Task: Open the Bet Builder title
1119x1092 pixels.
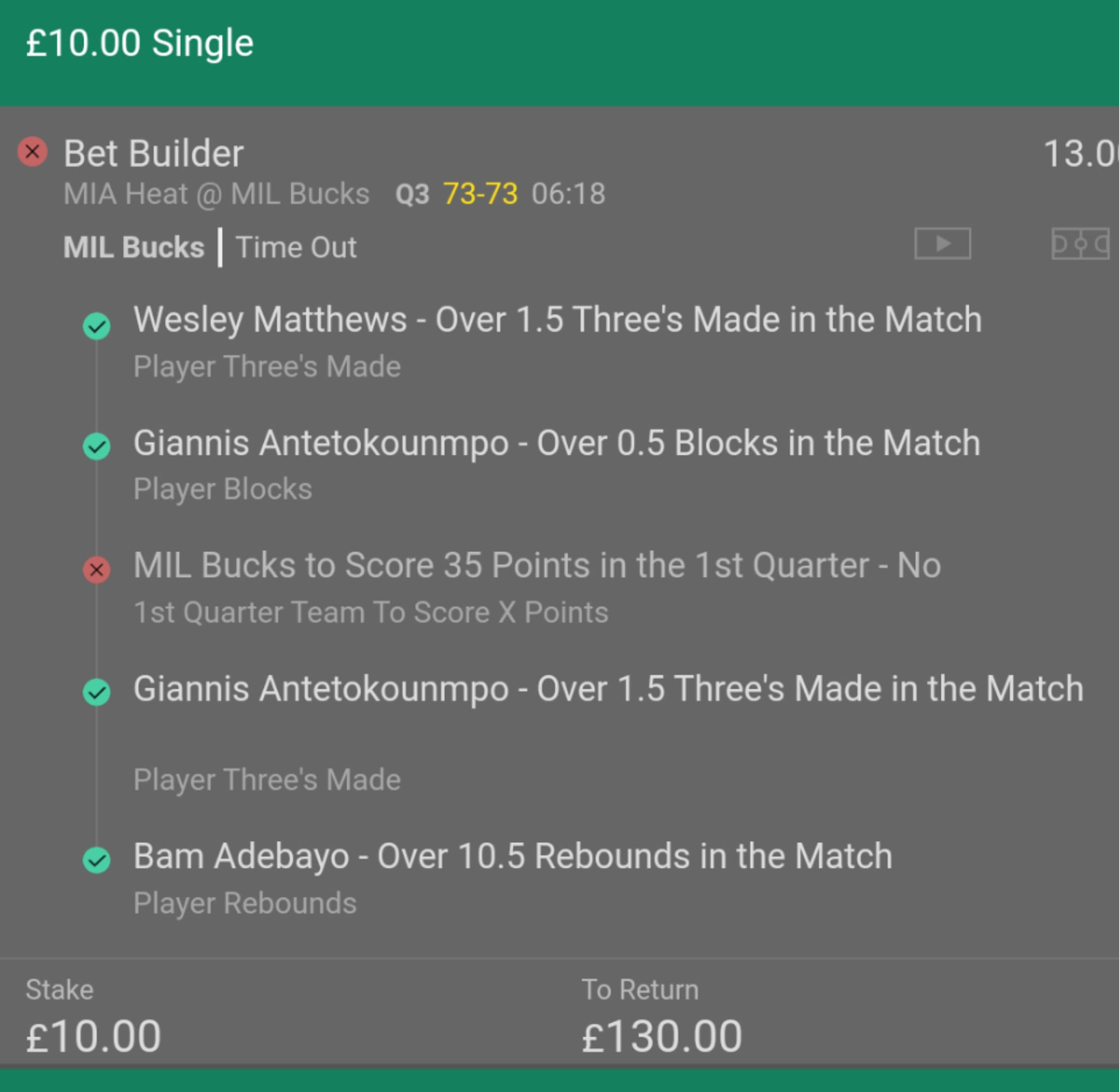Action: click(154, 154)
